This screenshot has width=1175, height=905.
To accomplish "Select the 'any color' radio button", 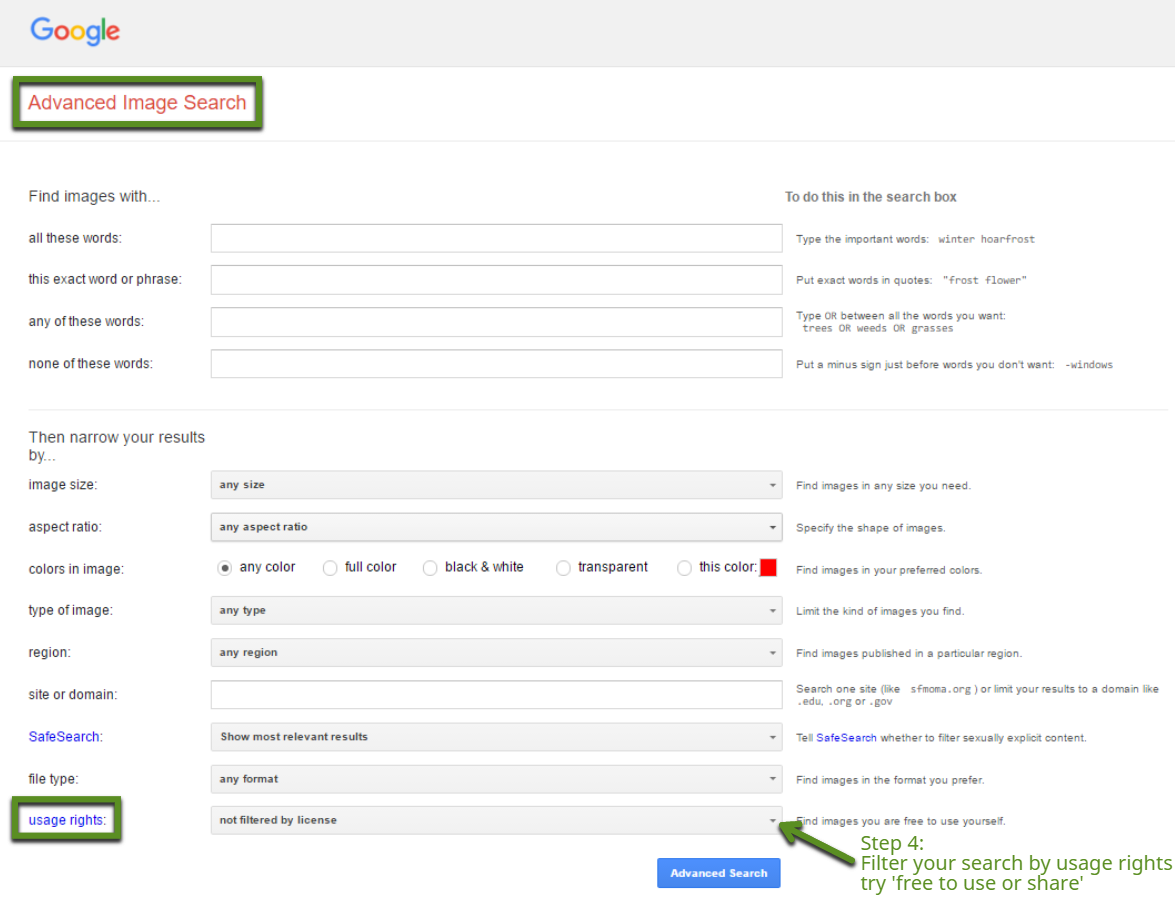I will (224, 568).
